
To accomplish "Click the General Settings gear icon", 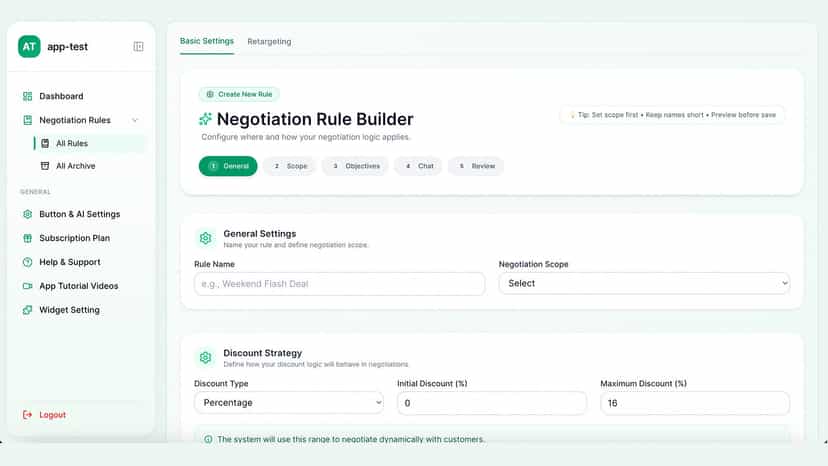I will point(205,238).
